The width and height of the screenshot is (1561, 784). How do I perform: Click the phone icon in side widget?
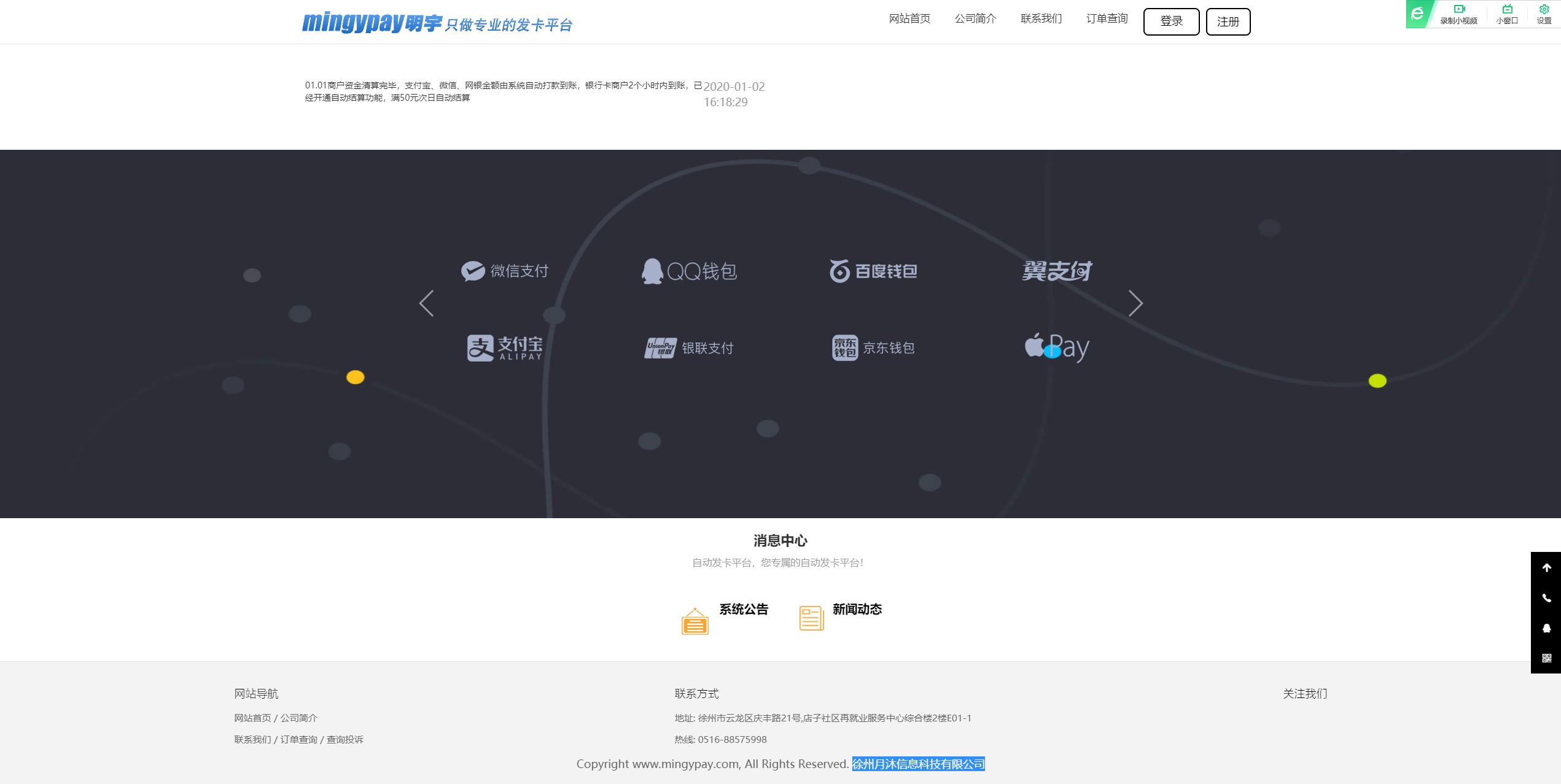pyautogui.click(x=1547, y=598)
